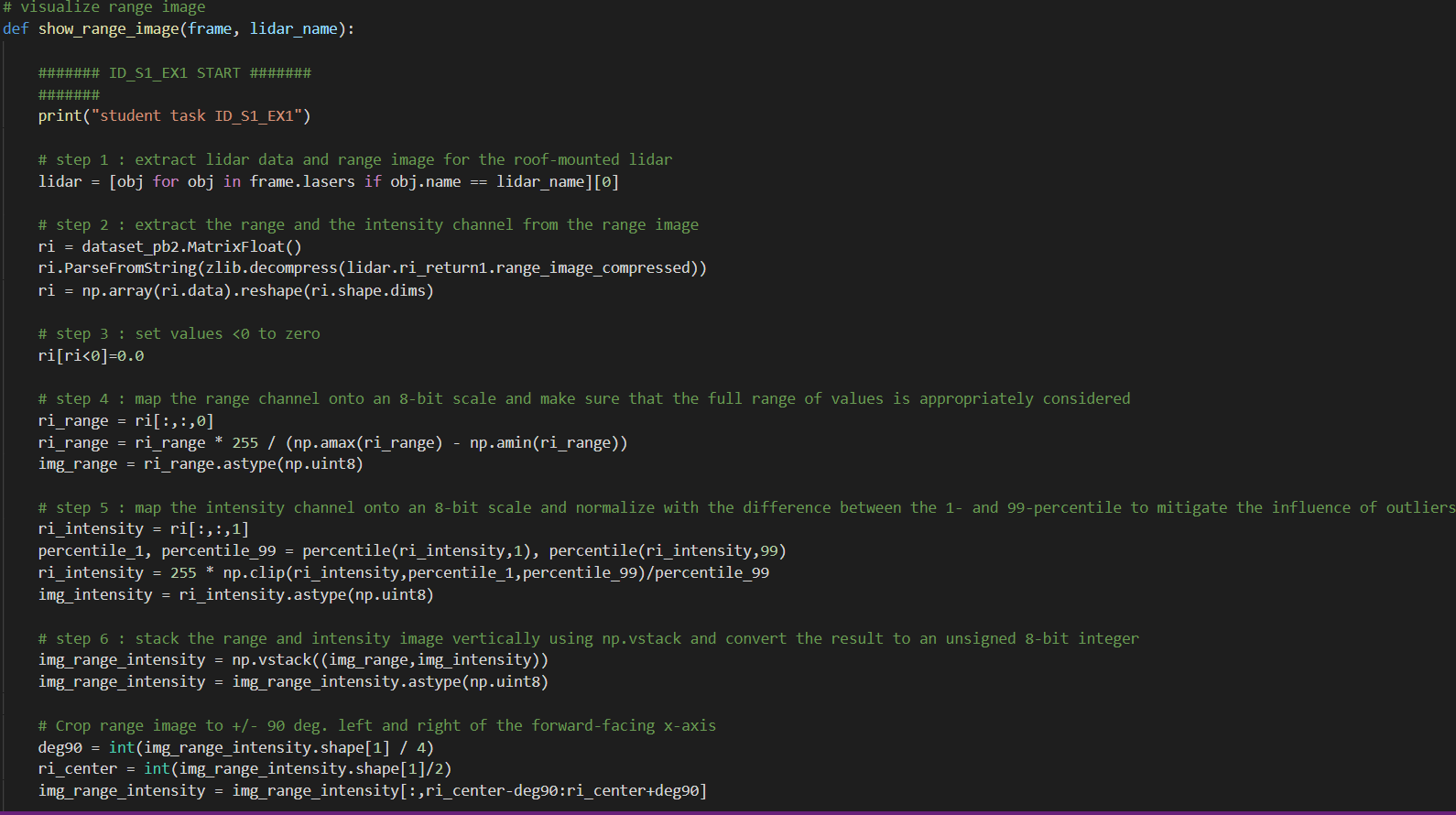This screenshot has width=1456, height=815.
Task: Click the np.vstack((img_range,img_intensity)) line
Action: pyautogui.click(x=293, y=660)
